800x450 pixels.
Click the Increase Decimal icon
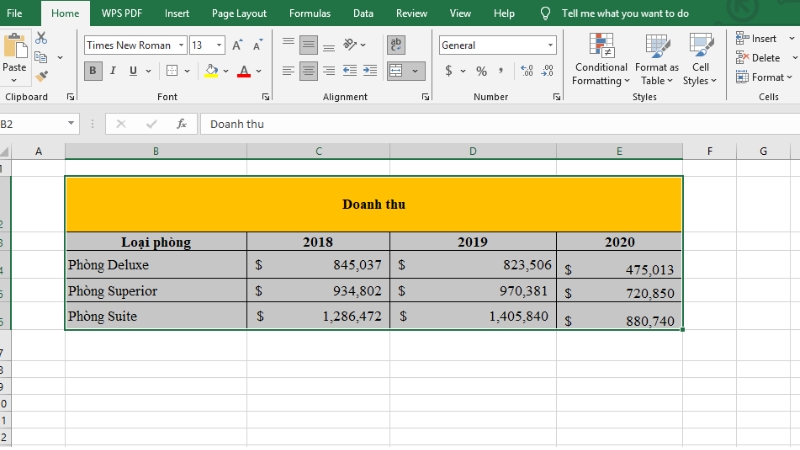527,71
